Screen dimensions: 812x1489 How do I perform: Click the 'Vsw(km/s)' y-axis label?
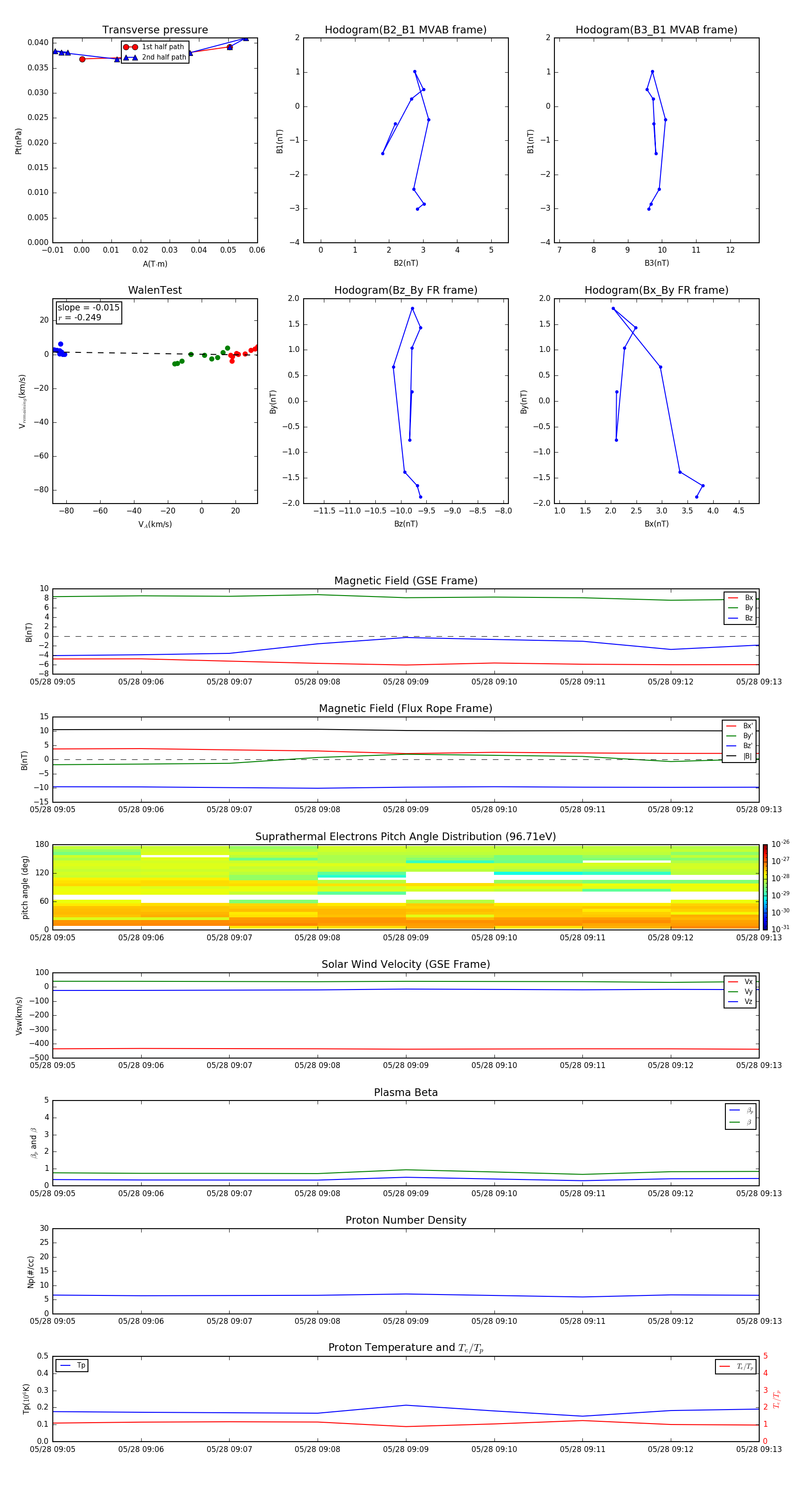click(18, 1016)
